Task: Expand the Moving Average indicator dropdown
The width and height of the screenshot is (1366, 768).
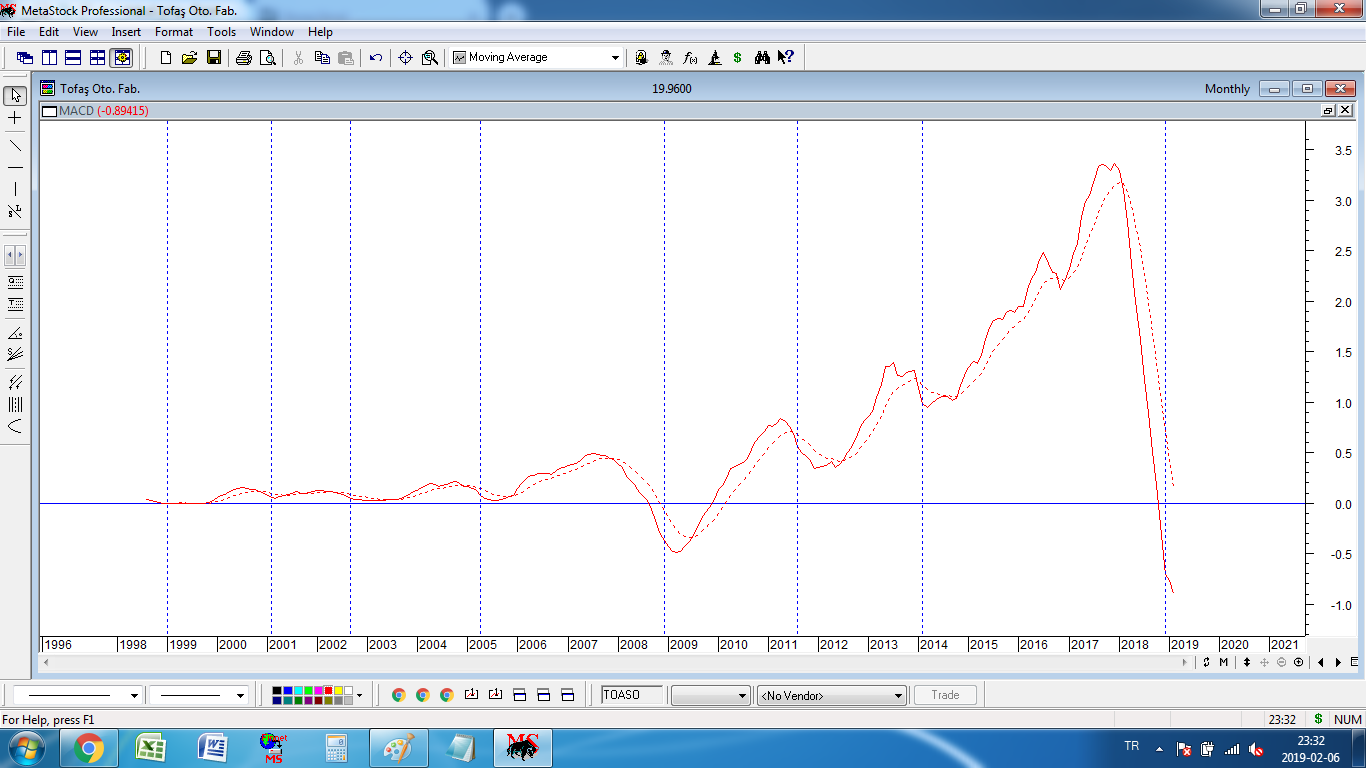Action: [615, 58]
